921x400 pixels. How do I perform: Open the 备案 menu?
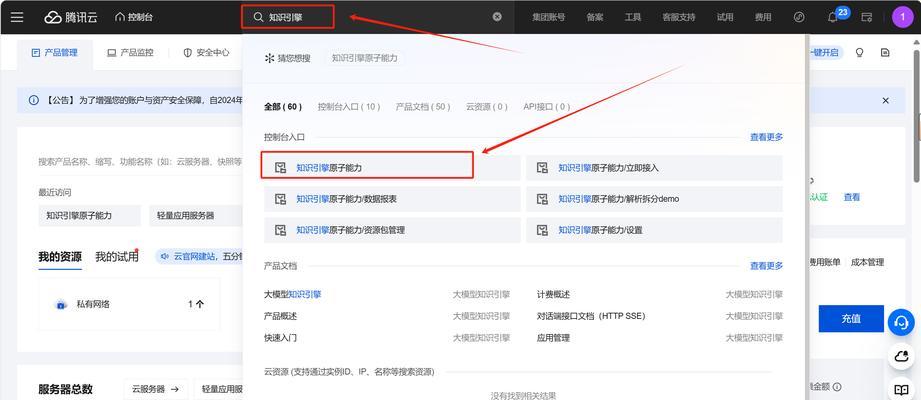[594, 17]
